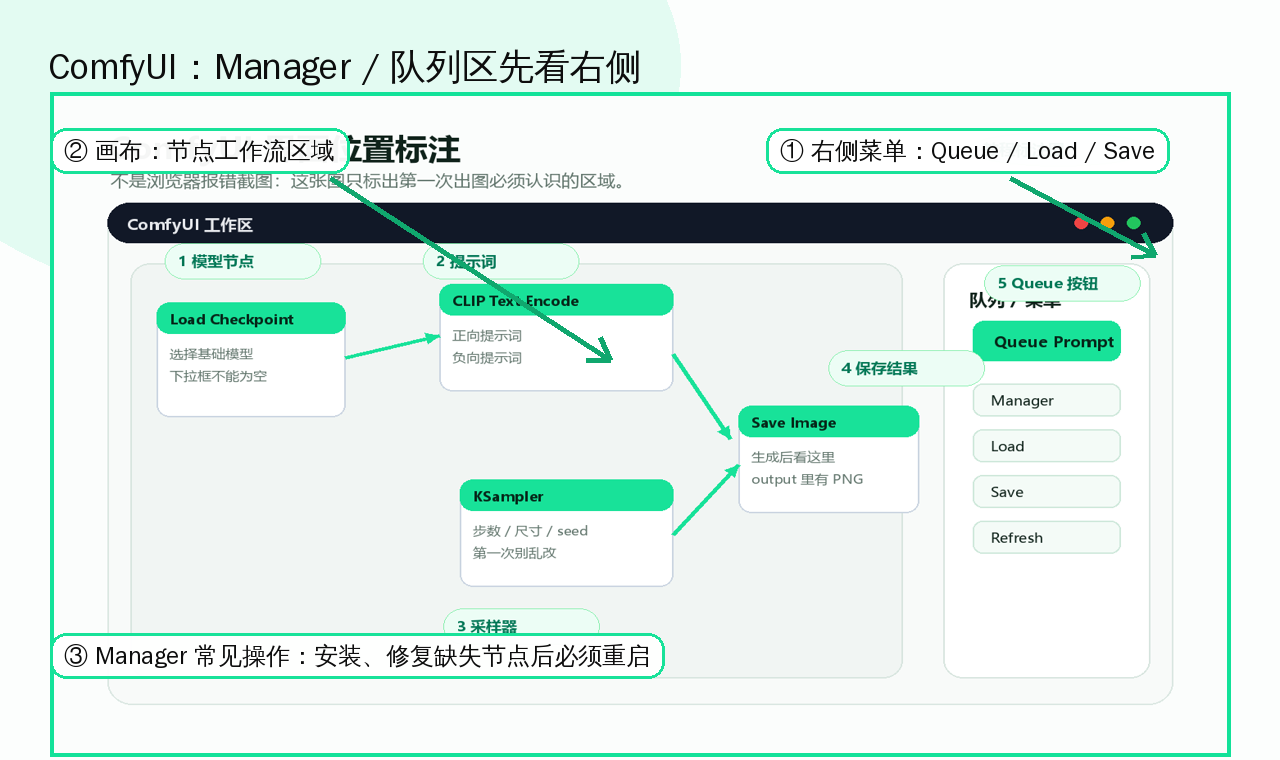This screenshot has height=760, width=1280.
Task: Select the Load Checkpoint node header
Action: 251,319
